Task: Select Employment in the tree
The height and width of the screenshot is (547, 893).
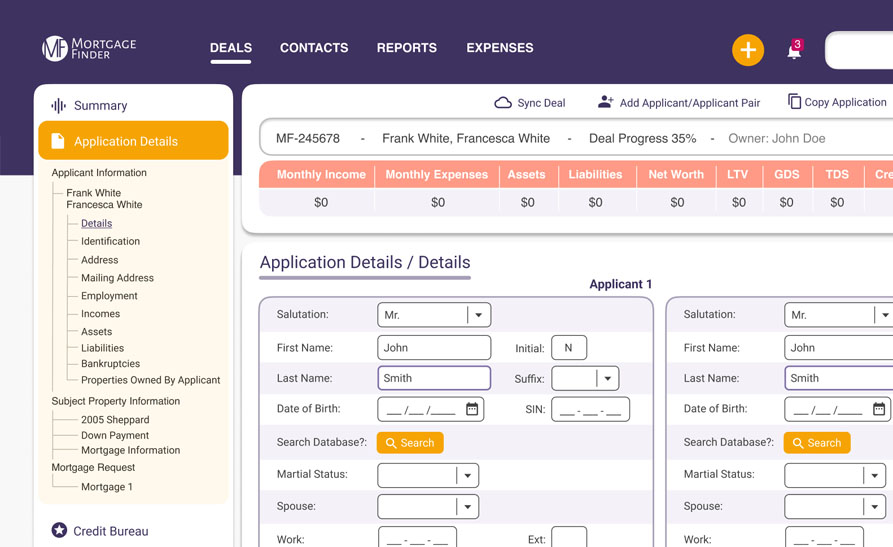Action: point(109,296)
